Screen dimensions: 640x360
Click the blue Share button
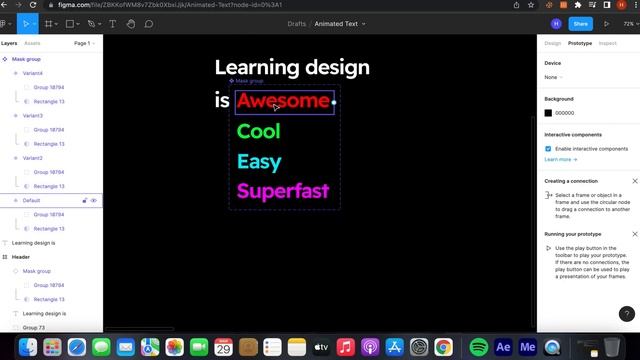pos(580,24)
